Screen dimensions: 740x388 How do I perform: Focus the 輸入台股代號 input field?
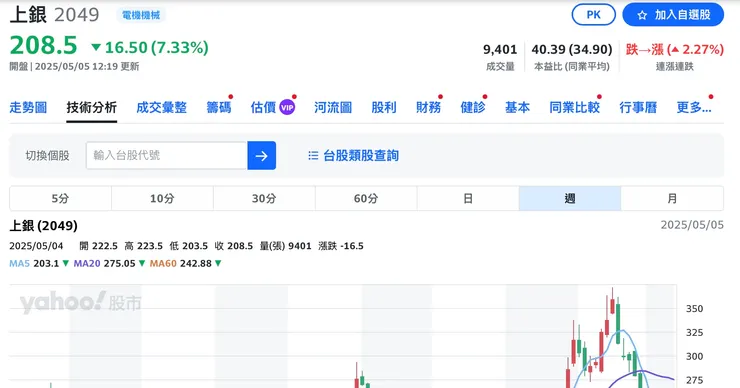[x=167, y=155]
